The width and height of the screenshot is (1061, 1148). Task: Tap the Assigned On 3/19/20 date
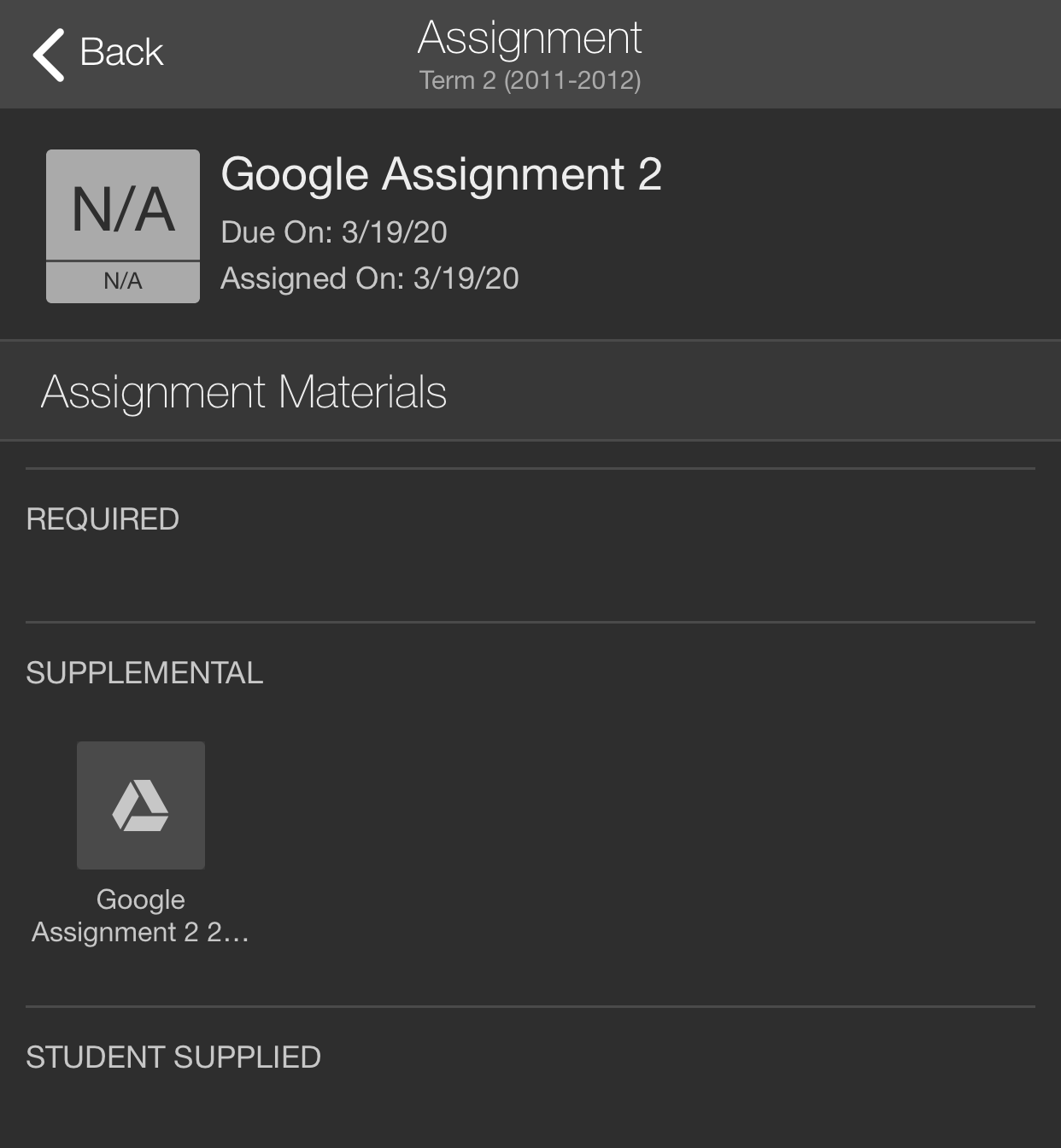[x=370, y=278]
